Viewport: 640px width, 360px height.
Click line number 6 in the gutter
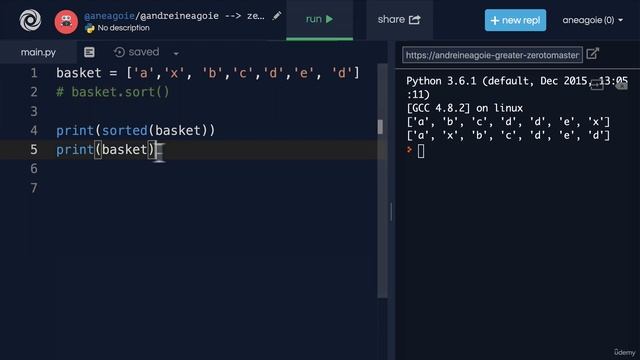click(34, 169)
